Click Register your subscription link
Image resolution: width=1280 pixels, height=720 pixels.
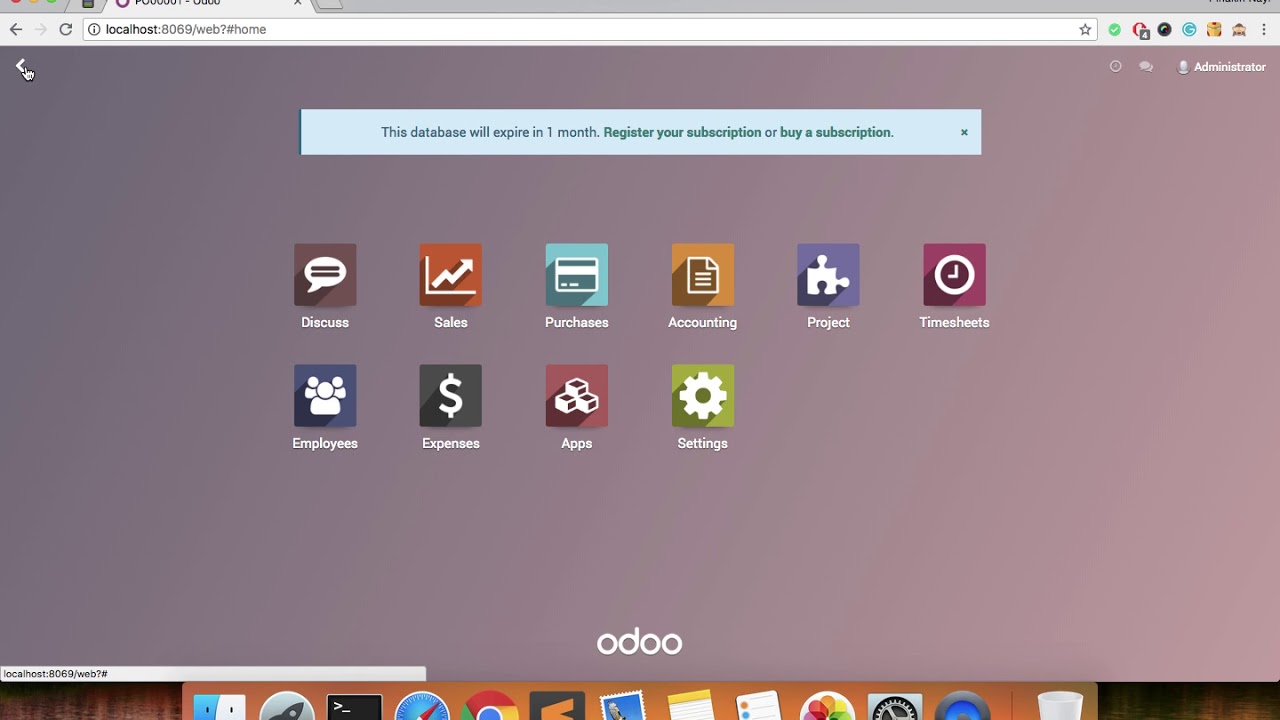pos(682,132)
